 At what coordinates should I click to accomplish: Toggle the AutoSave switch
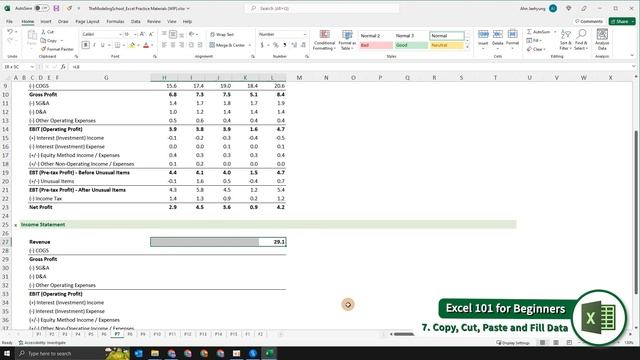[x=41, y=8]
